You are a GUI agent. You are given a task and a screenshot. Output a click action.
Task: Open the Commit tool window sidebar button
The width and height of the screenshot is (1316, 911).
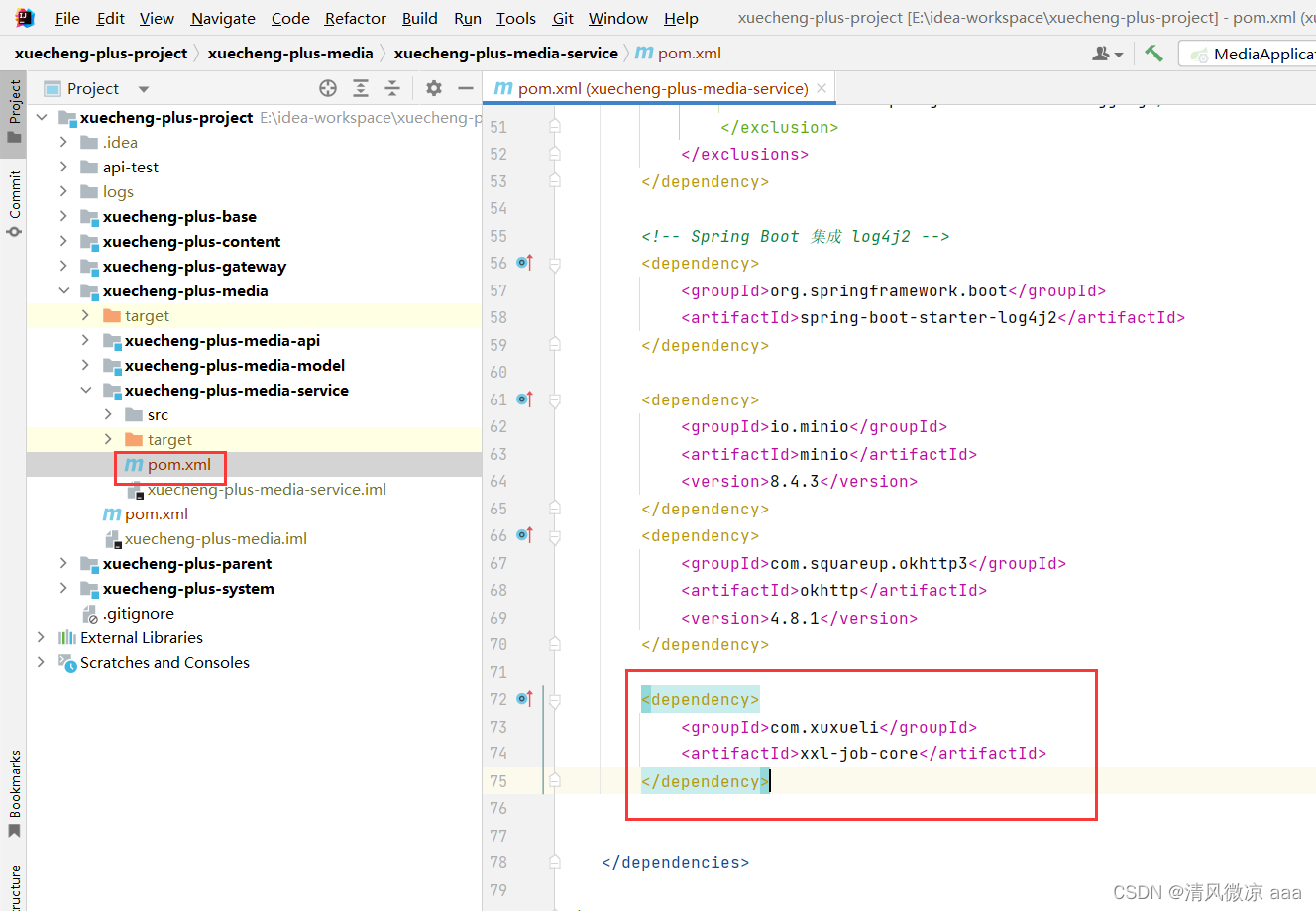[x=14, y=203]
